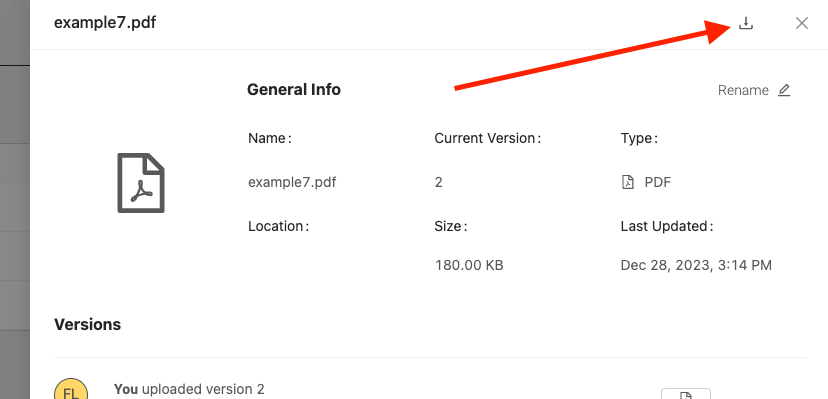The height and width of the screenshot is (399, 828).
Task: Click the current version number 2
Action: click(438, 183)
